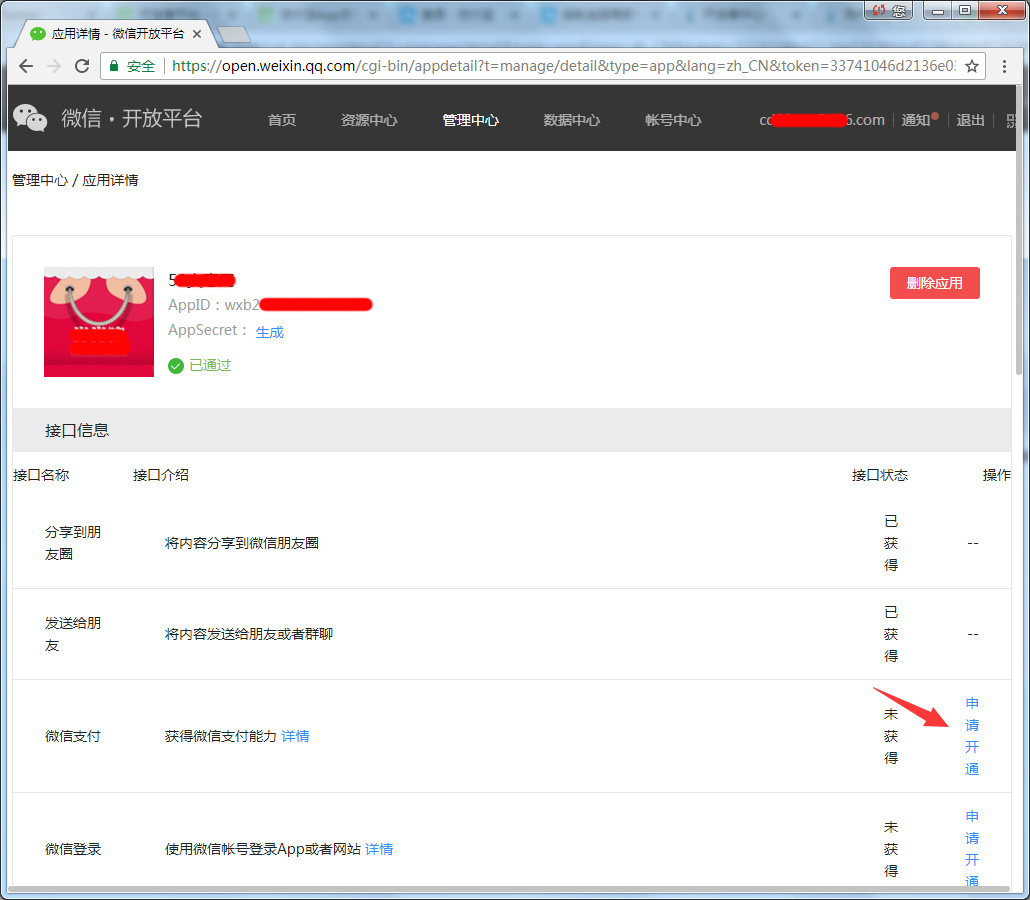Bookmark page with star icon
Image resolution: width=1030 pixels, height=900 pixels.
pos(971,66)
